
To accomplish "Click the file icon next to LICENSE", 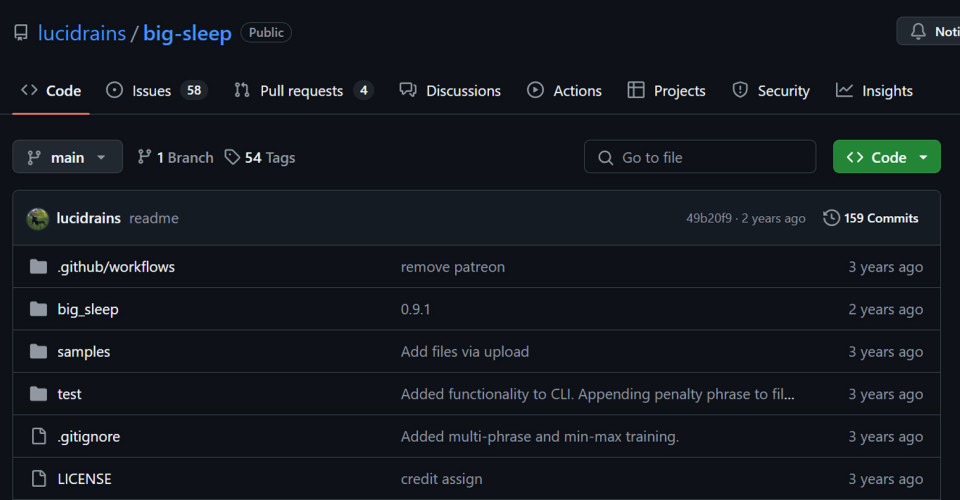I will 39,479.
